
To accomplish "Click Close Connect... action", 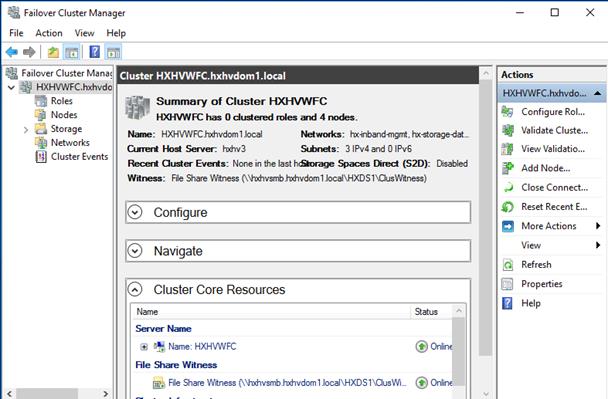I will [554, 188].
